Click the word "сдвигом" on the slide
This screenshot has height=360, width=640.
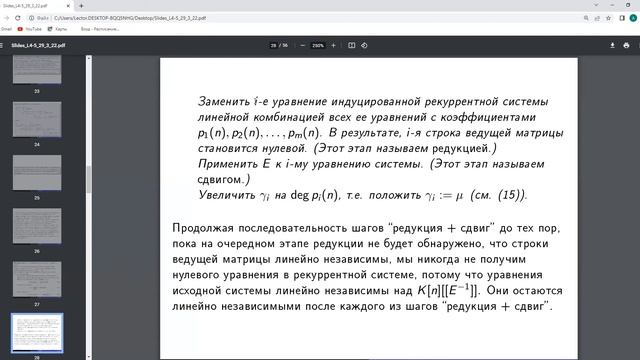(x=220, y=180)
